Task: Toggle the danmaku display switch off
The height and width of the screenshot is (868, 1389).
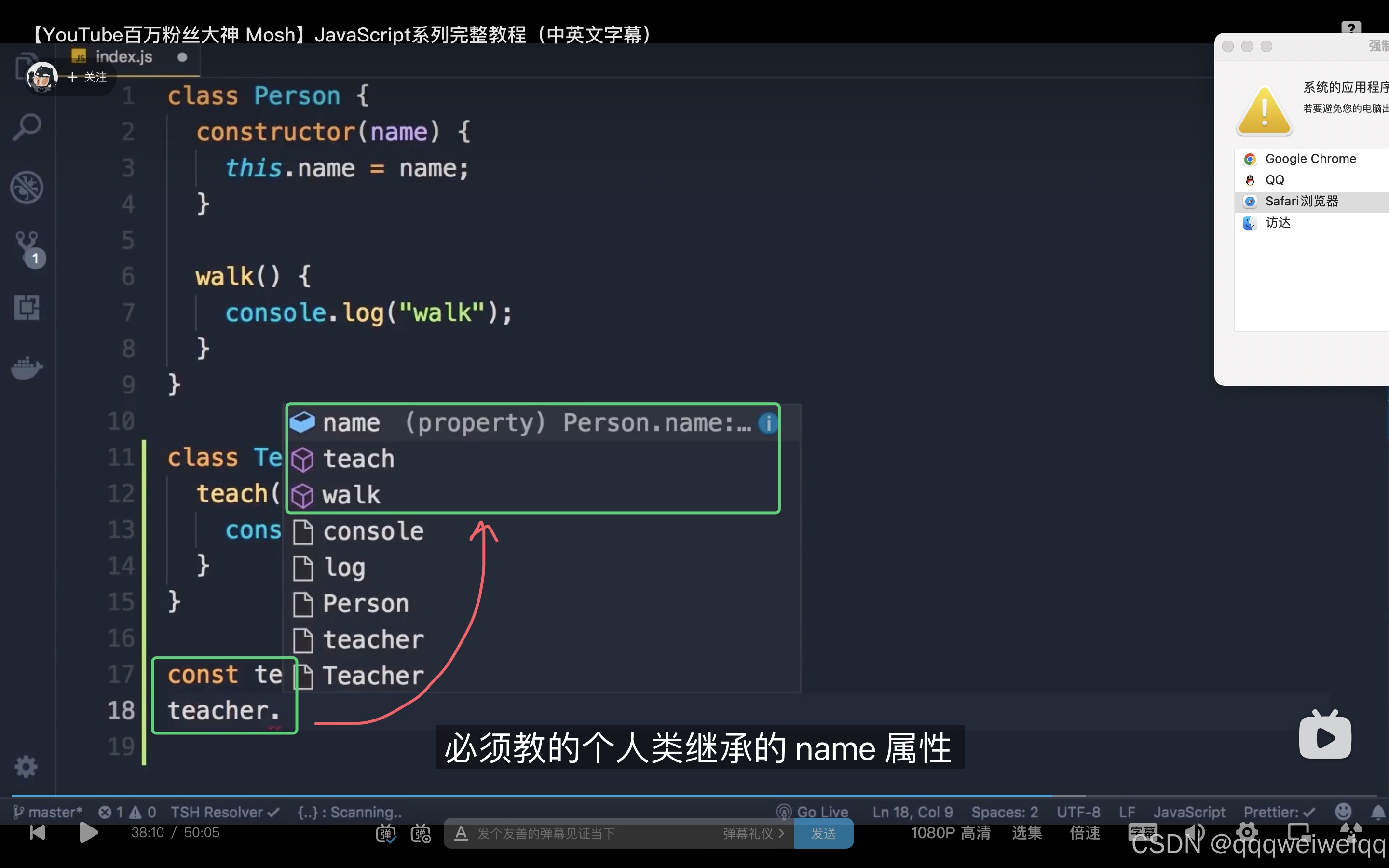Action: pyautogui.click(x=387, y=833)
